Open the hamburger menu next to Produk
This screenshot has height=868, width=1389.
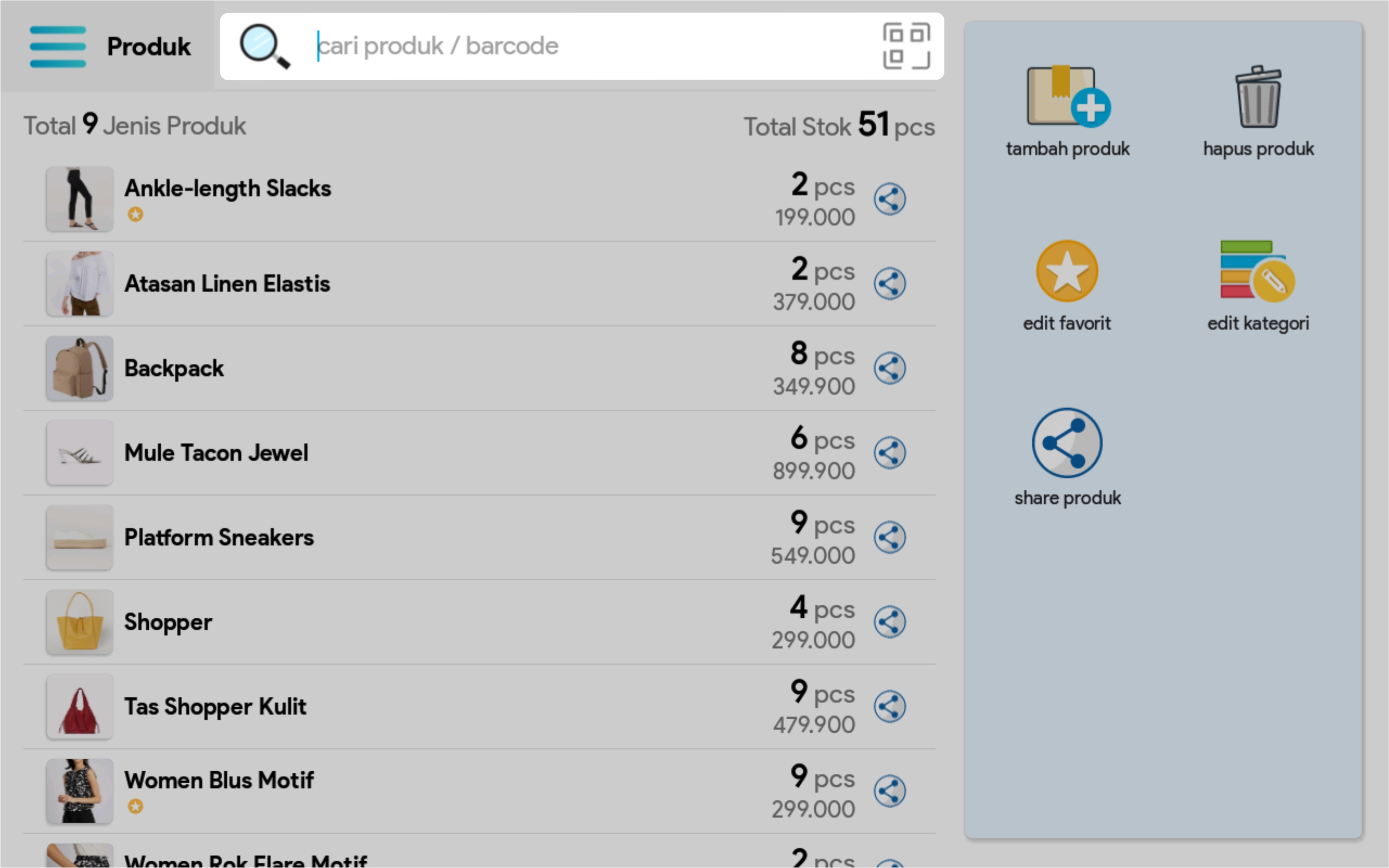[57, 46]
